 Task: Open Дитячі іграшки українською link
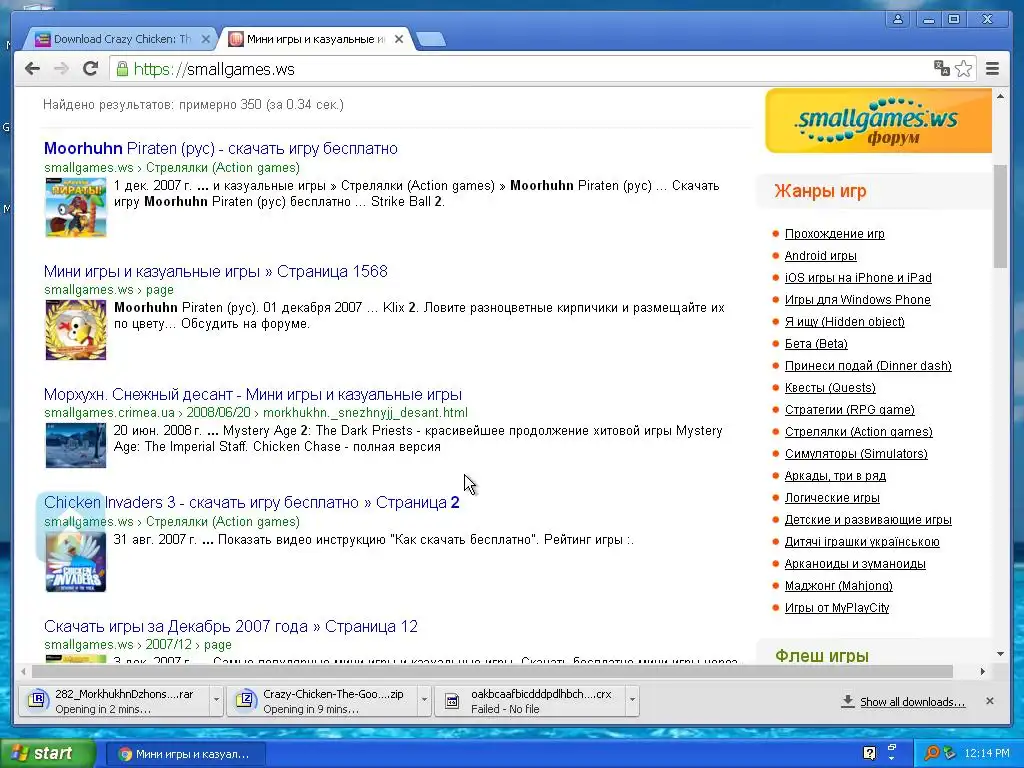(x=862, y=541)
